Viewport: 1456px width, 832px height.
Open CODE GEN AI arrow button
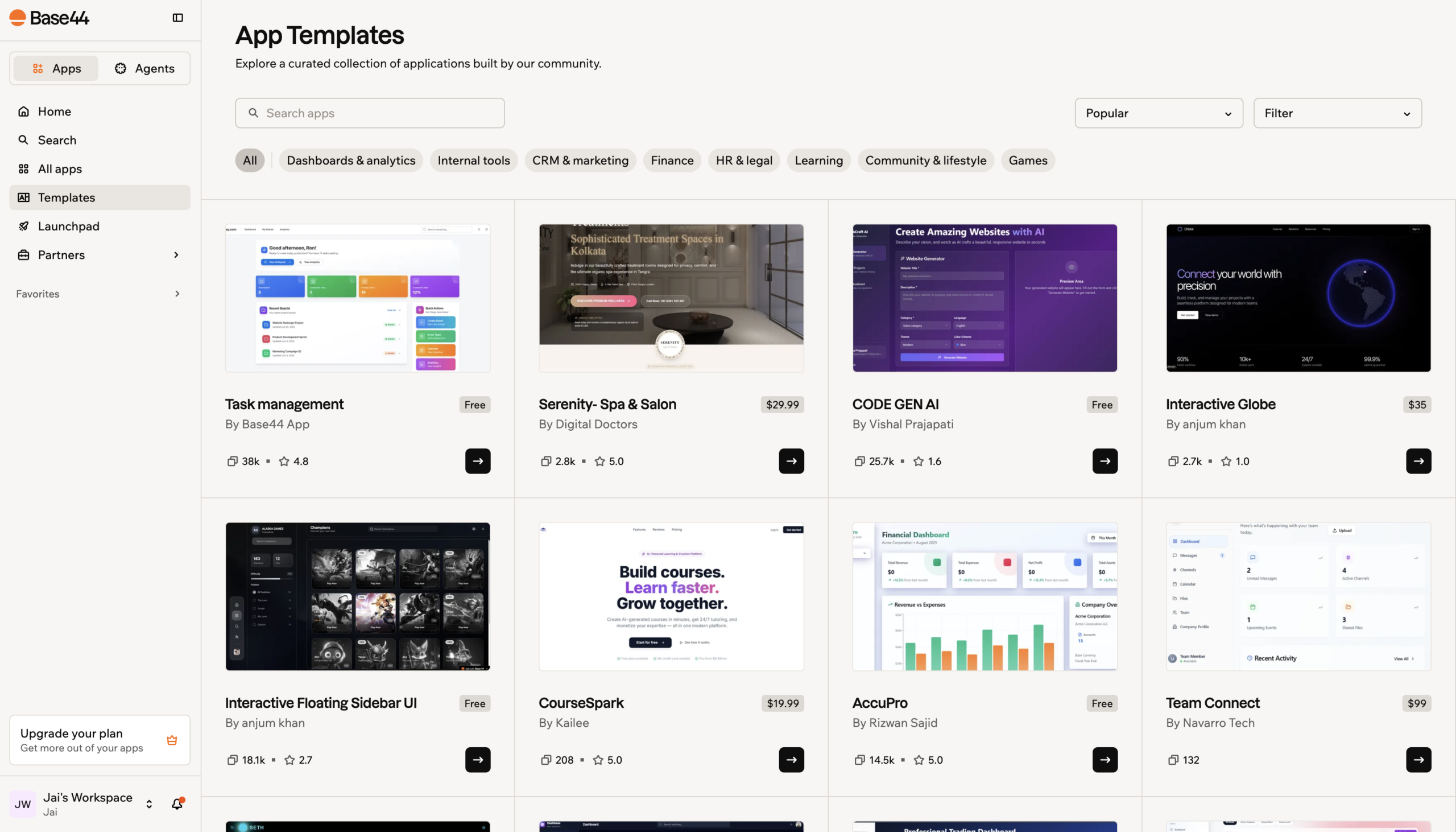[x=1105, y=461]
